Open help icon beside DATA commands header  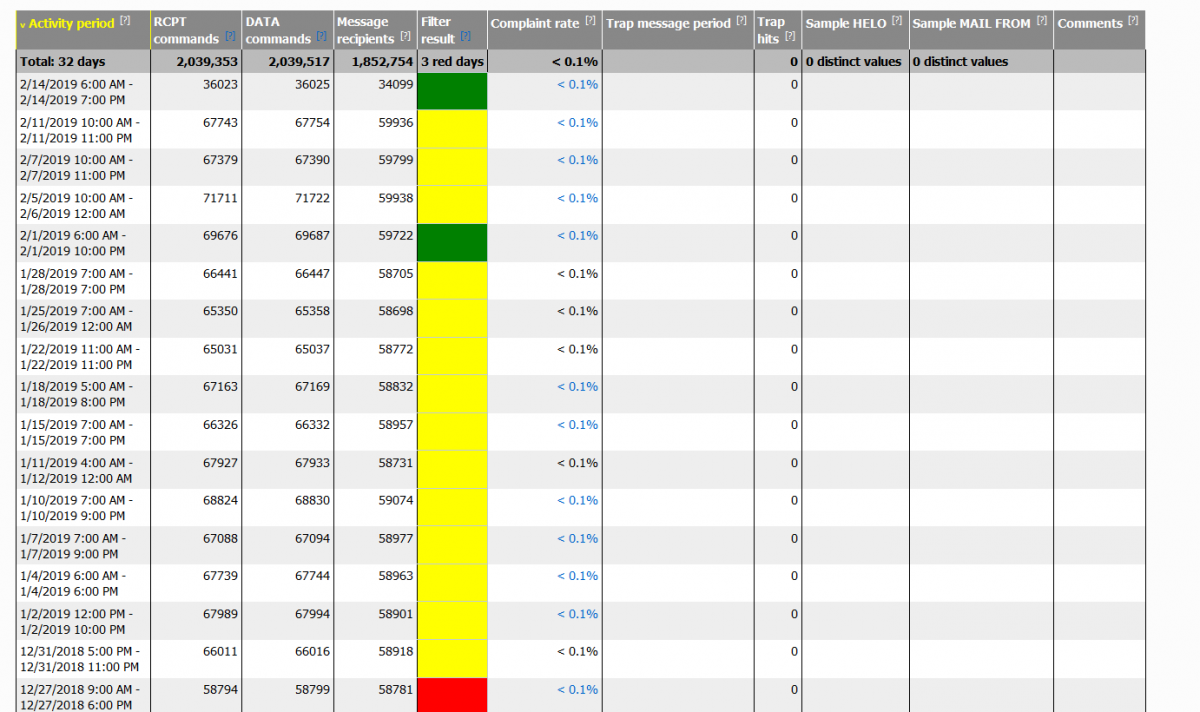[321, 37]
